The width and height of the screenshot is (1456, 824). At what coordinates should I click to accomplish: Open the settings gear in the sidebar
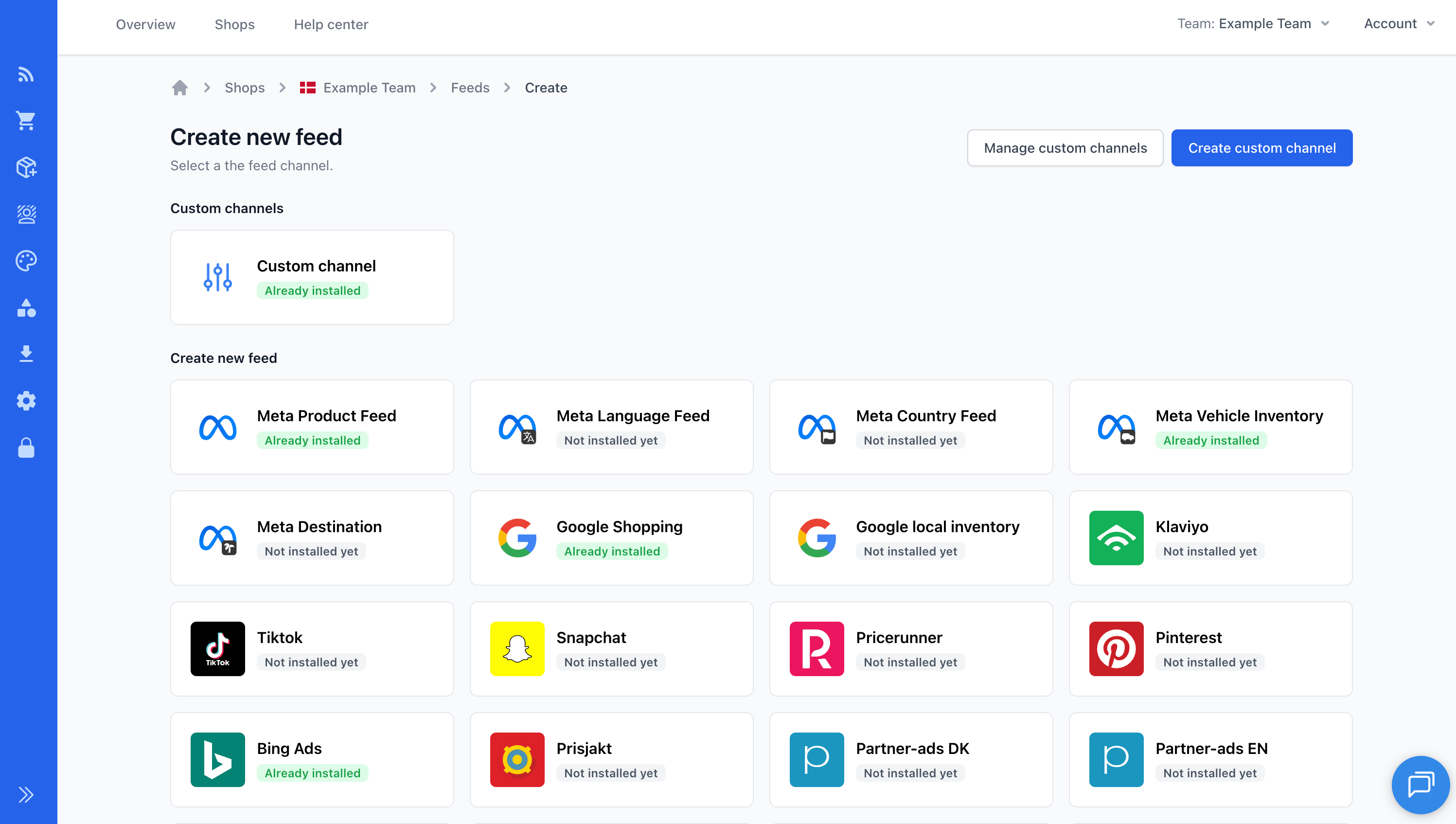[26, 401]
